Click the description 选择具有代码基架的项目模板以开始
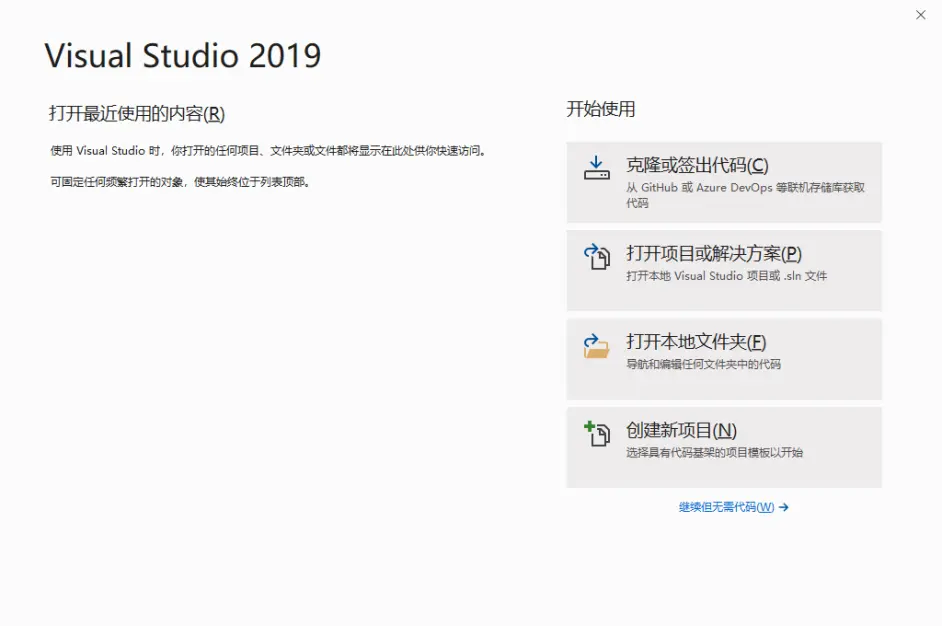This screenshot has width=942, height=626. pos(714,452)
